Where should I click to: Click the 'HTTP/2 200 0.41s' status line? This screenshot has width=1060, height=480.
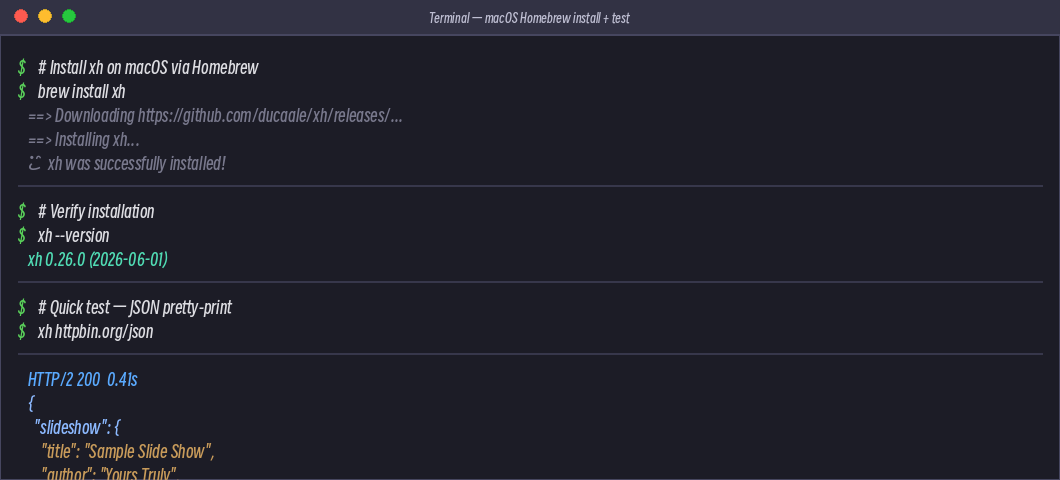[82, 380]
